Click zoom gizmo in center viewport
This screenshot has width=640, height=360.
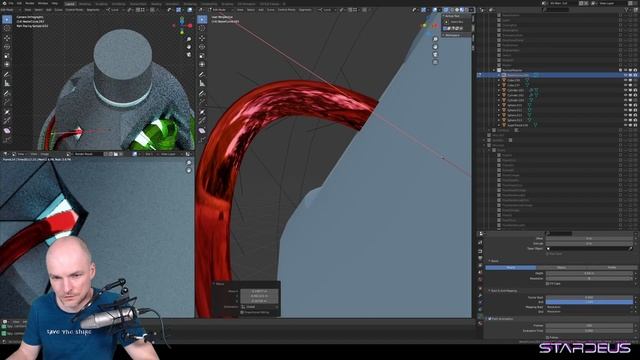click(x=435, y=39)
